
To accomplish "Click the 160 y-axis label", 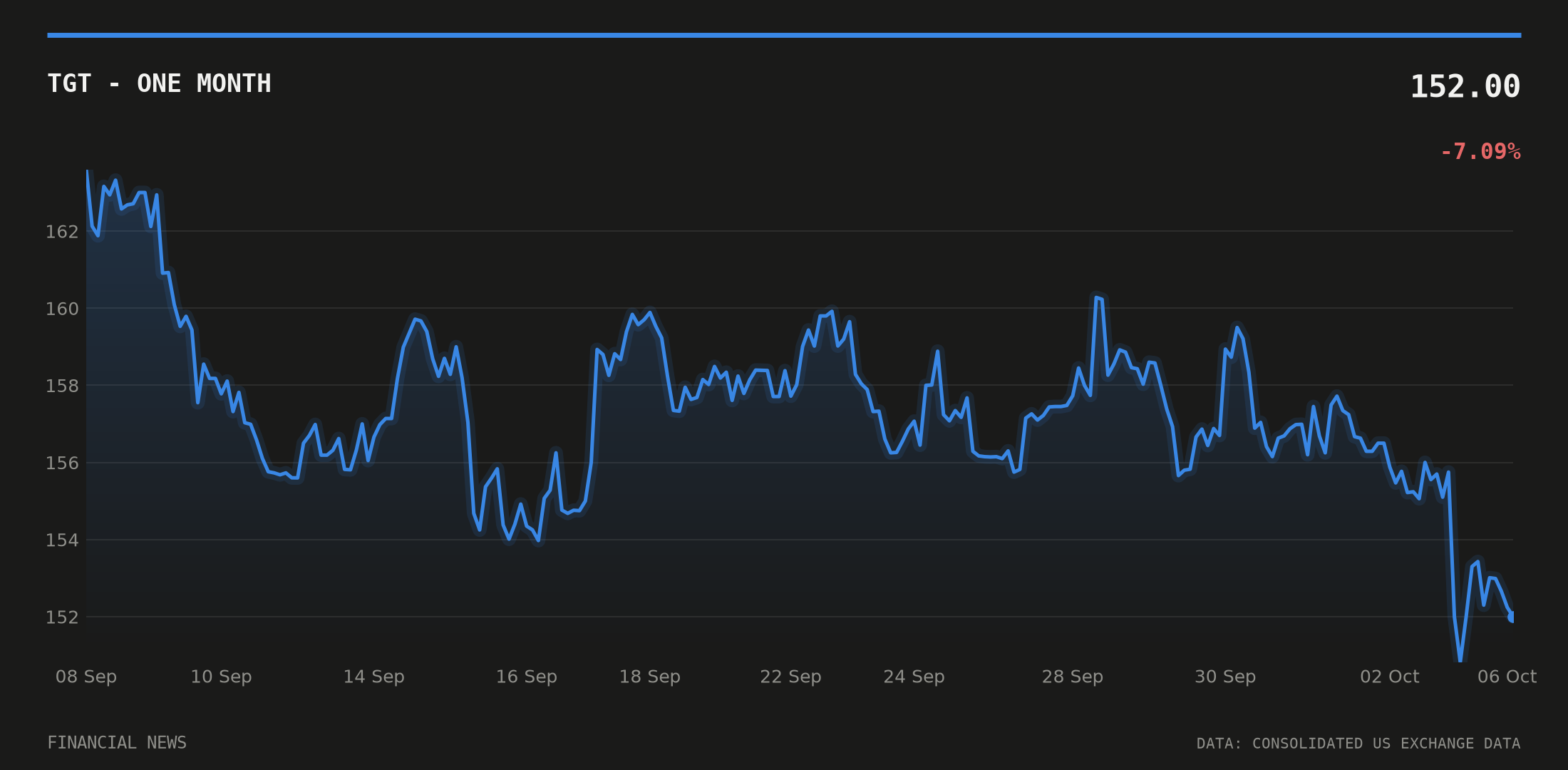I will click(62, 309).
